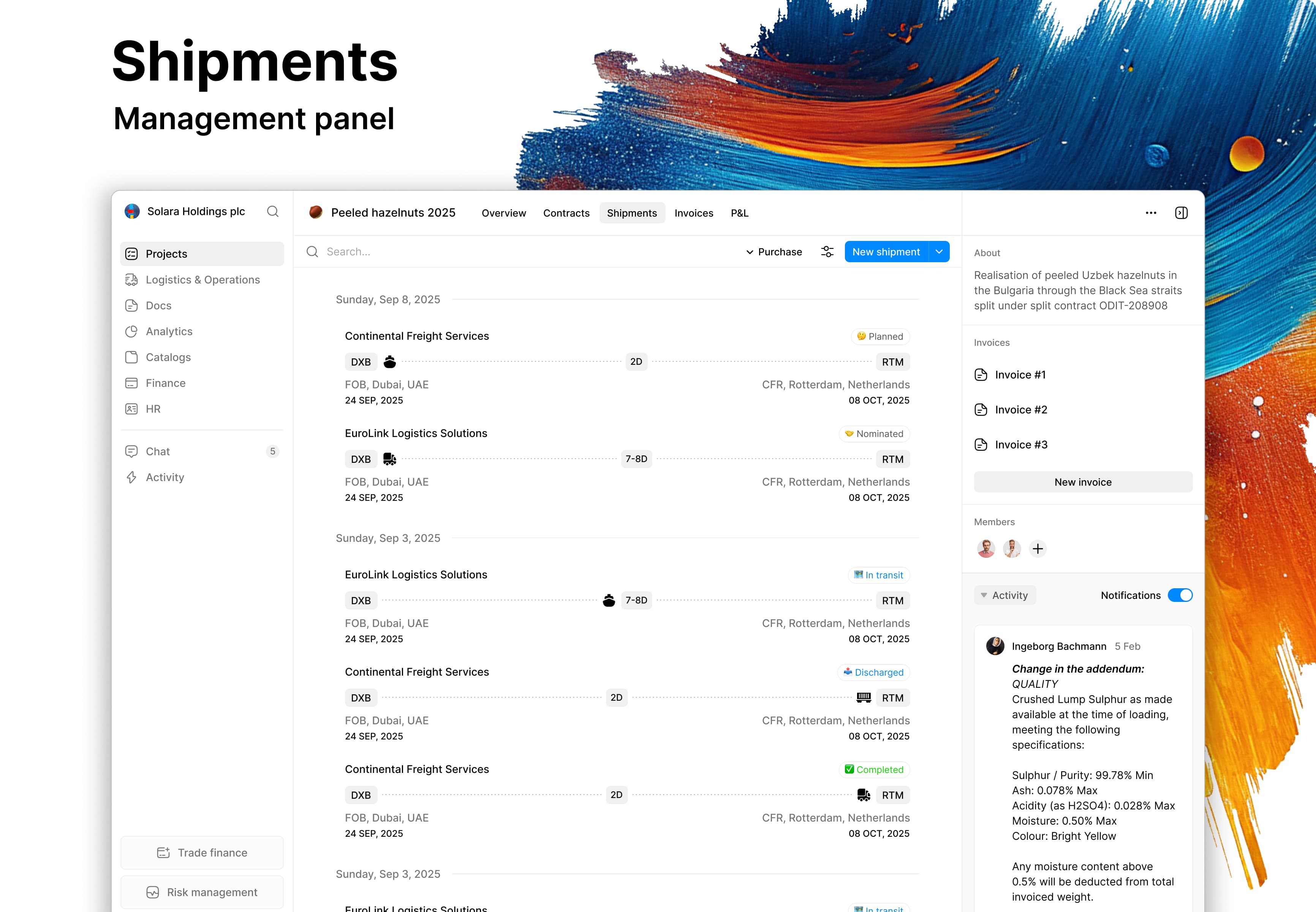Click the HR badge icon
This screenshot has width=1316, height=912.
click(x=131, y=408)
